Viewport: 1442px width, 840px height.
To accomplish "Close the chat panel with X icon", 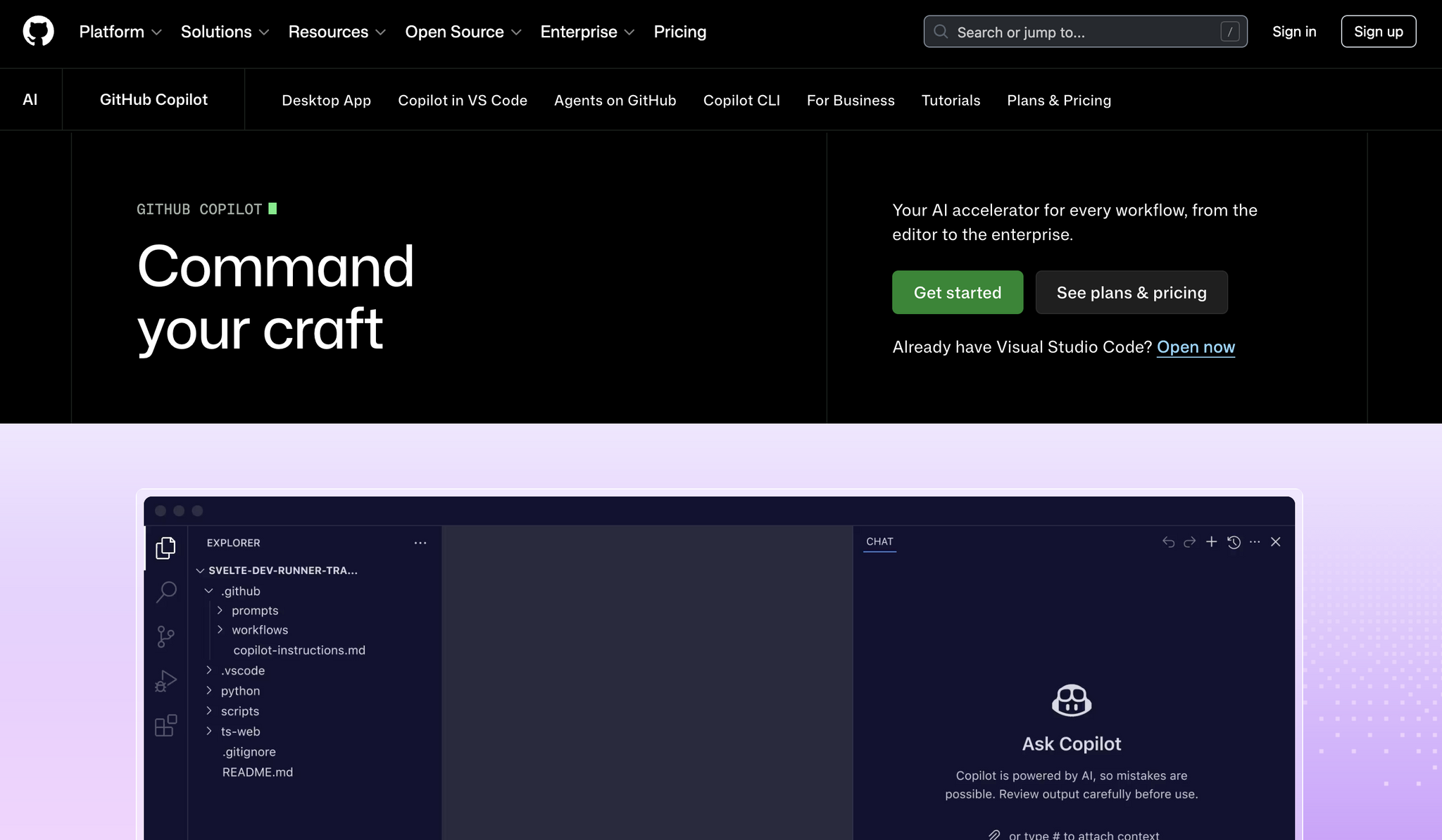I will tap(1275, 541).
